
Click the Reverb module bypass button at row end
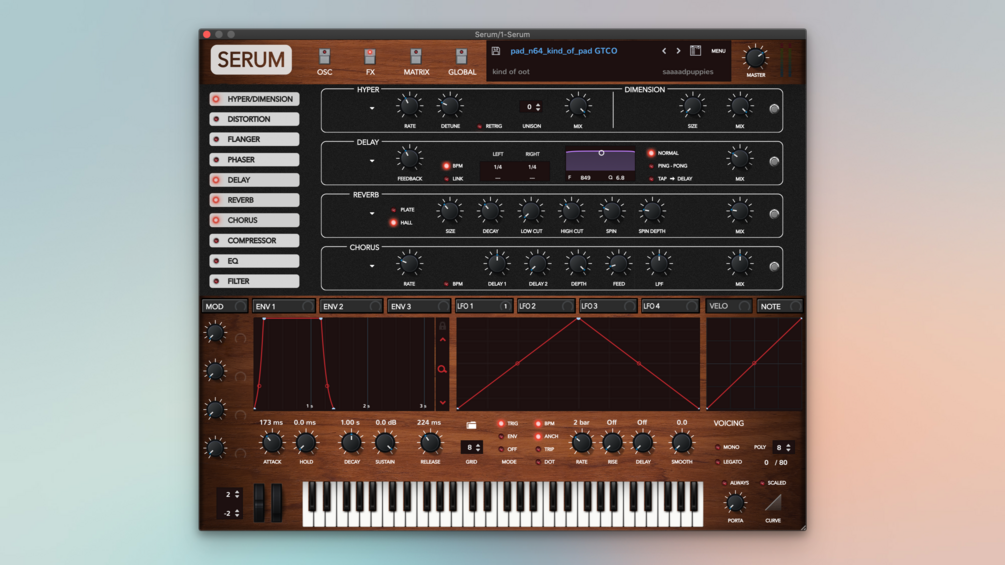pyautogui.click(x=774, y=214)
